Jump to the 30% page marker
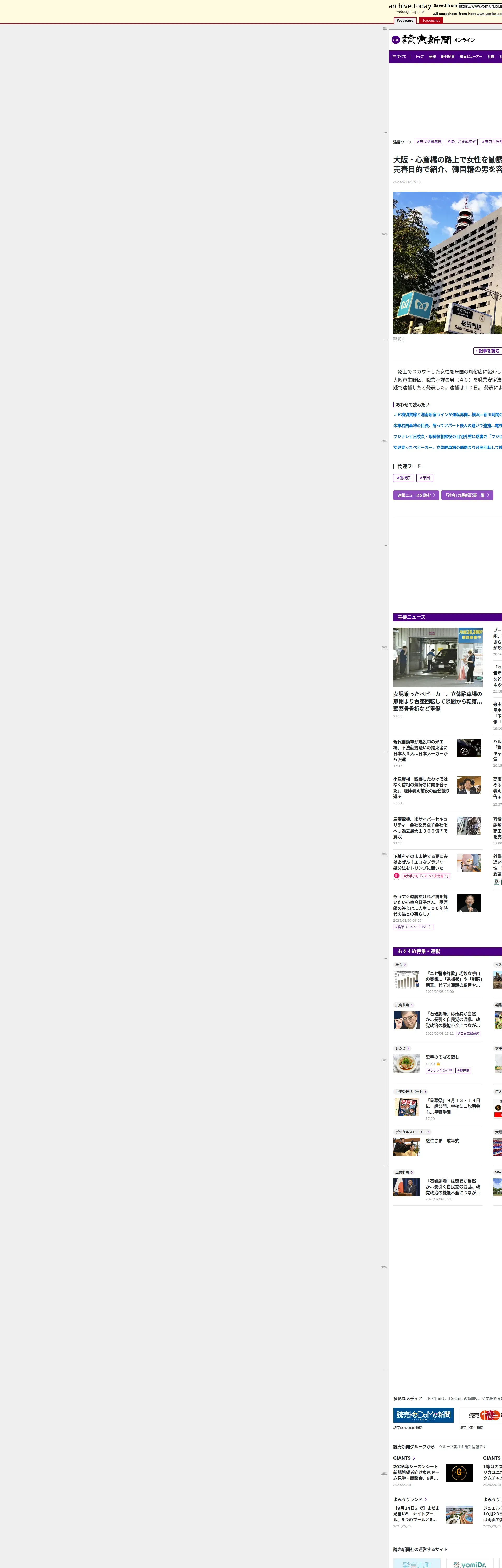This screenshot has width=502, height=1568. coord(384,647)
